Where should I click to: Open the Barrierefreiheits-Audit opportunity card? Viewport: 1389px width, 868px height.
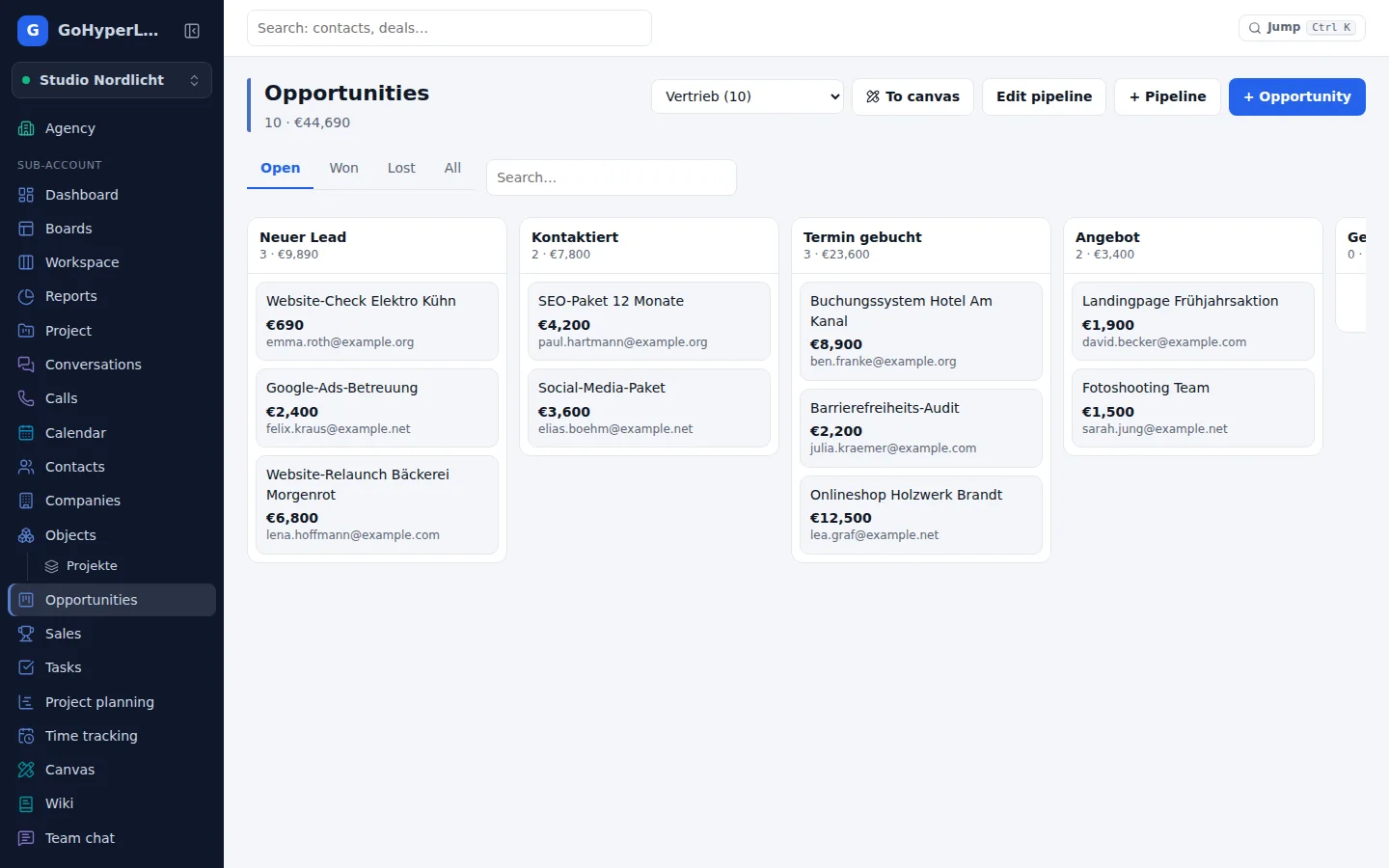click(921, 428)
